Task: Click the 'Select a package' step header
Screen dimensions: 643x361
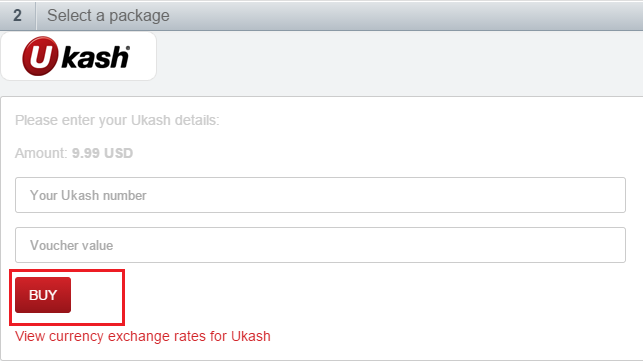Action: coord(108,16)
